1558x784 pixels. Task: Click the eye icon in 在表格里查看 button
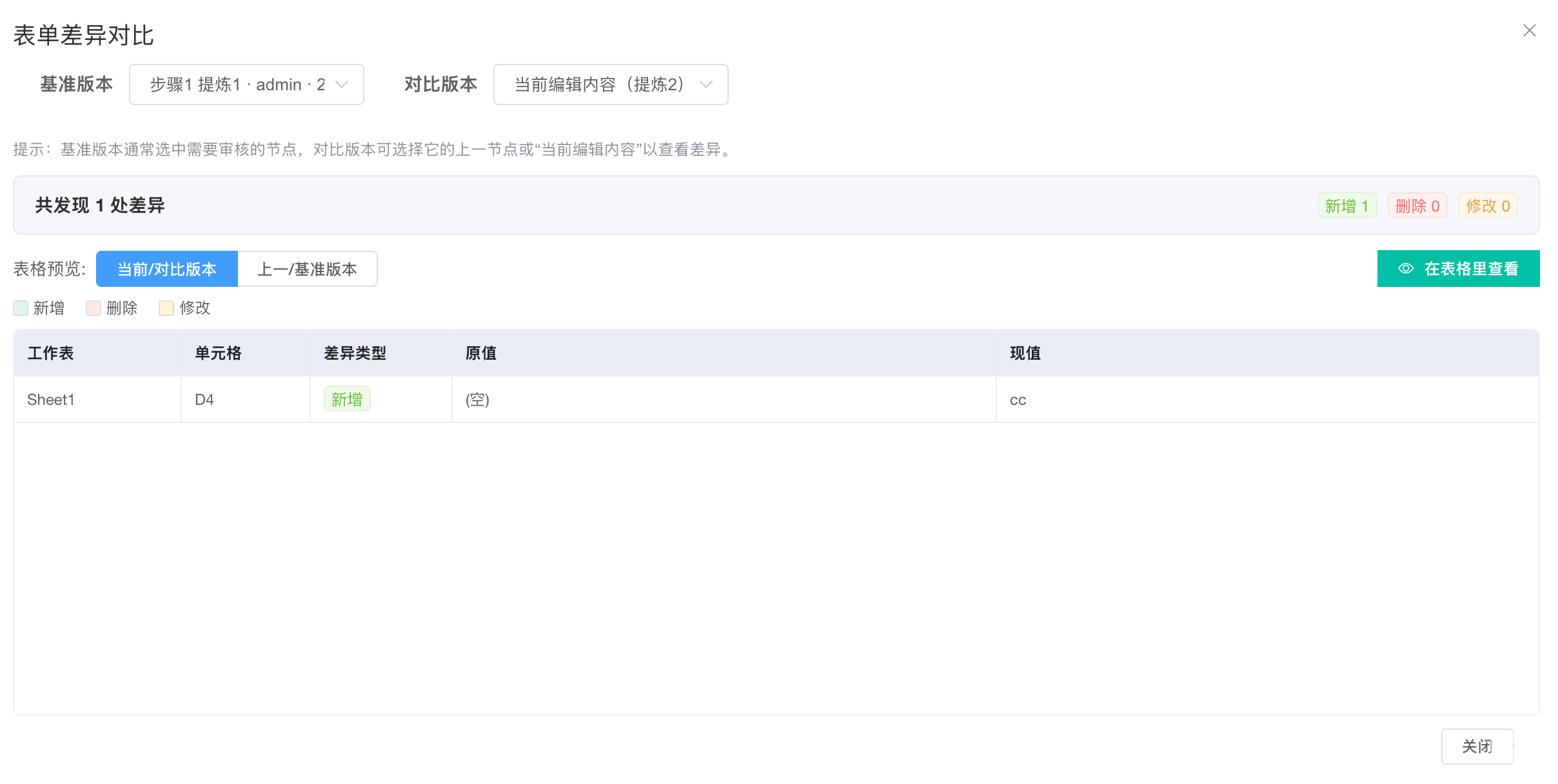pyautogui.click(x=1406, y=269)
